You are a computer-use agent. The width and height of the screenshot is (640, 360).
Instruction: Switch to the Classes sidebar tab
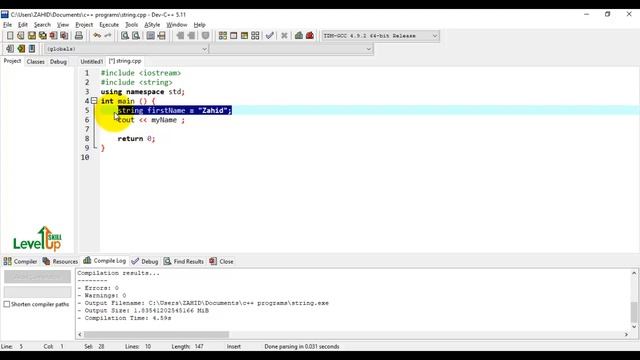click(x=36, y=62)
